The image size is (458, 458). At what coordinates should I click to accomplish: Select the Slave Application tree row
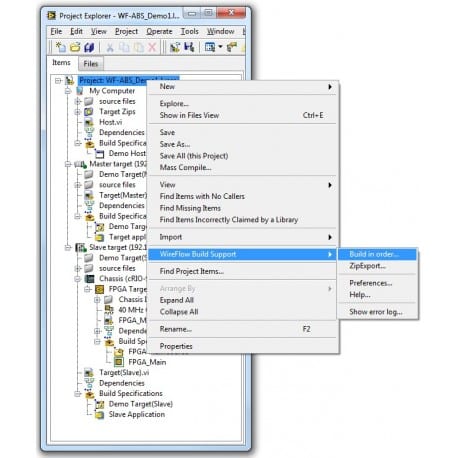click(137, 414)
